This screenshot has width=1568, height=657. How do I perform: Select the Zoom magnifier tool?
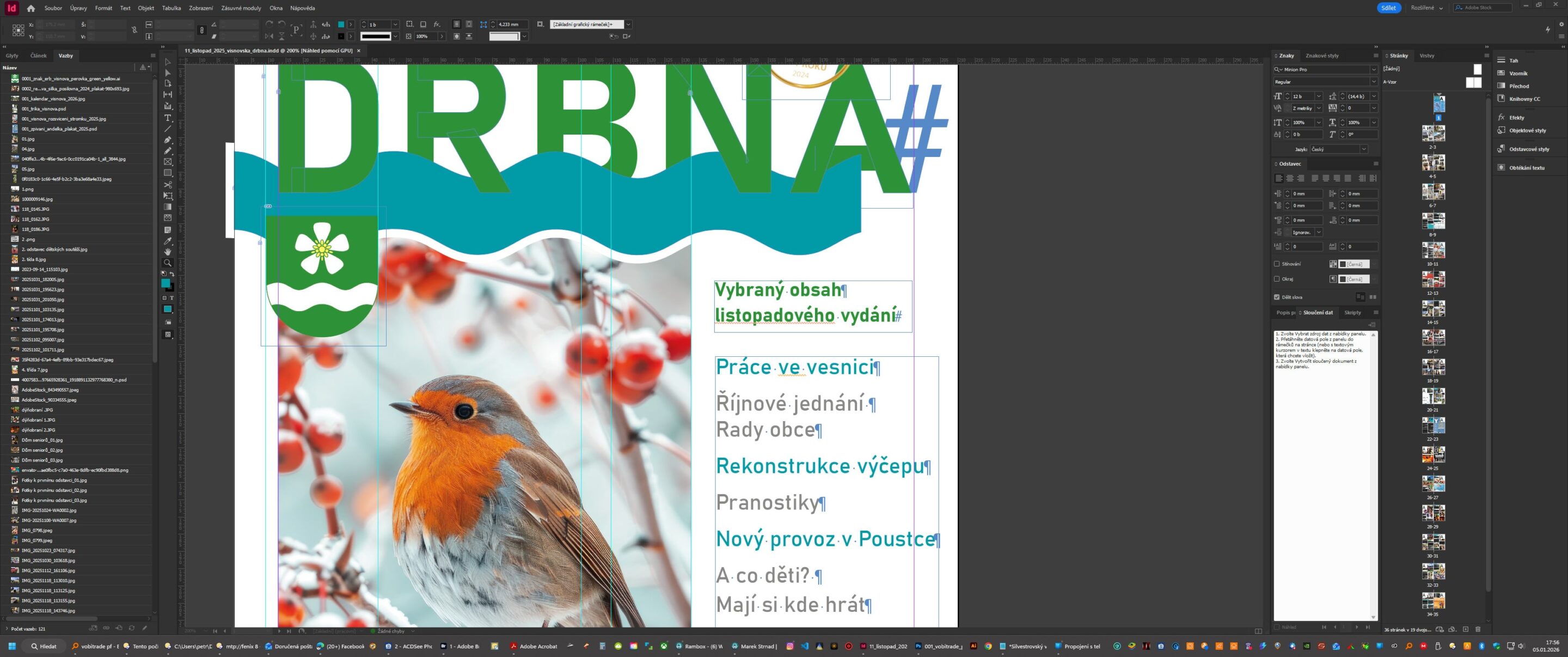[167, 263]
